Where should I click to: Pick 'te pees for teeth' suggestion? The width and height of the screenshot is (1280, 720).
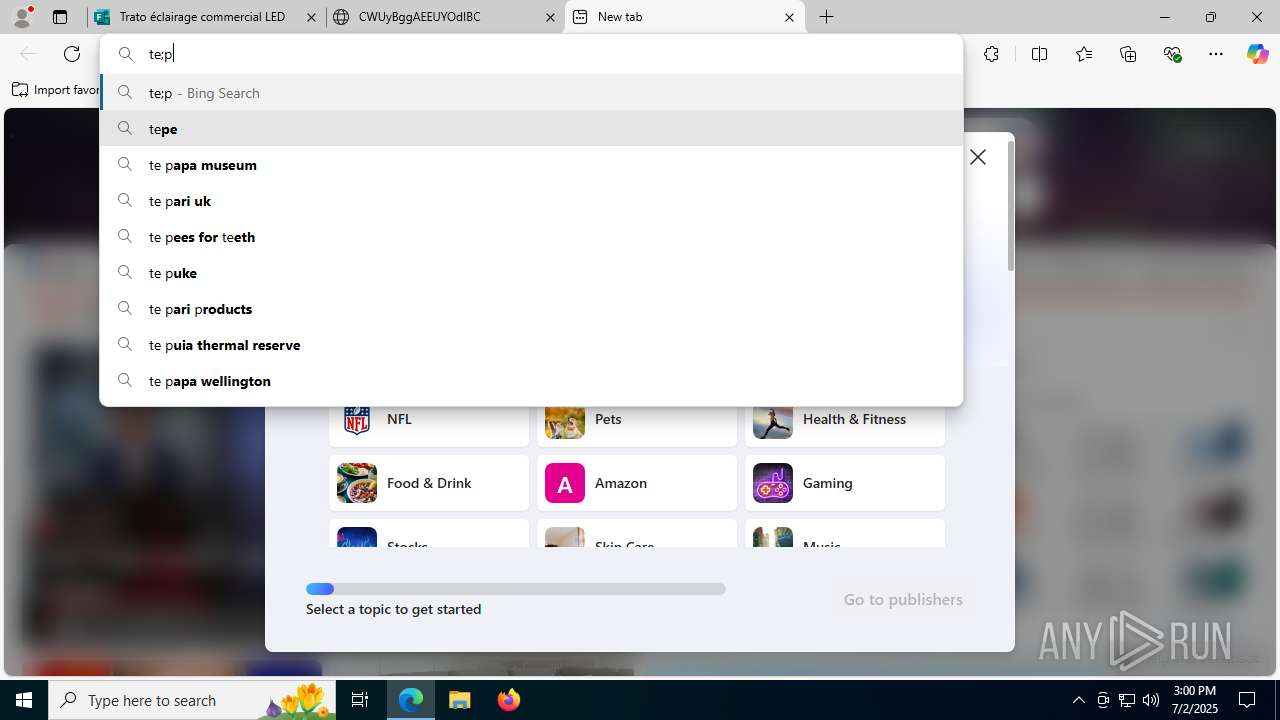point(531,236)
